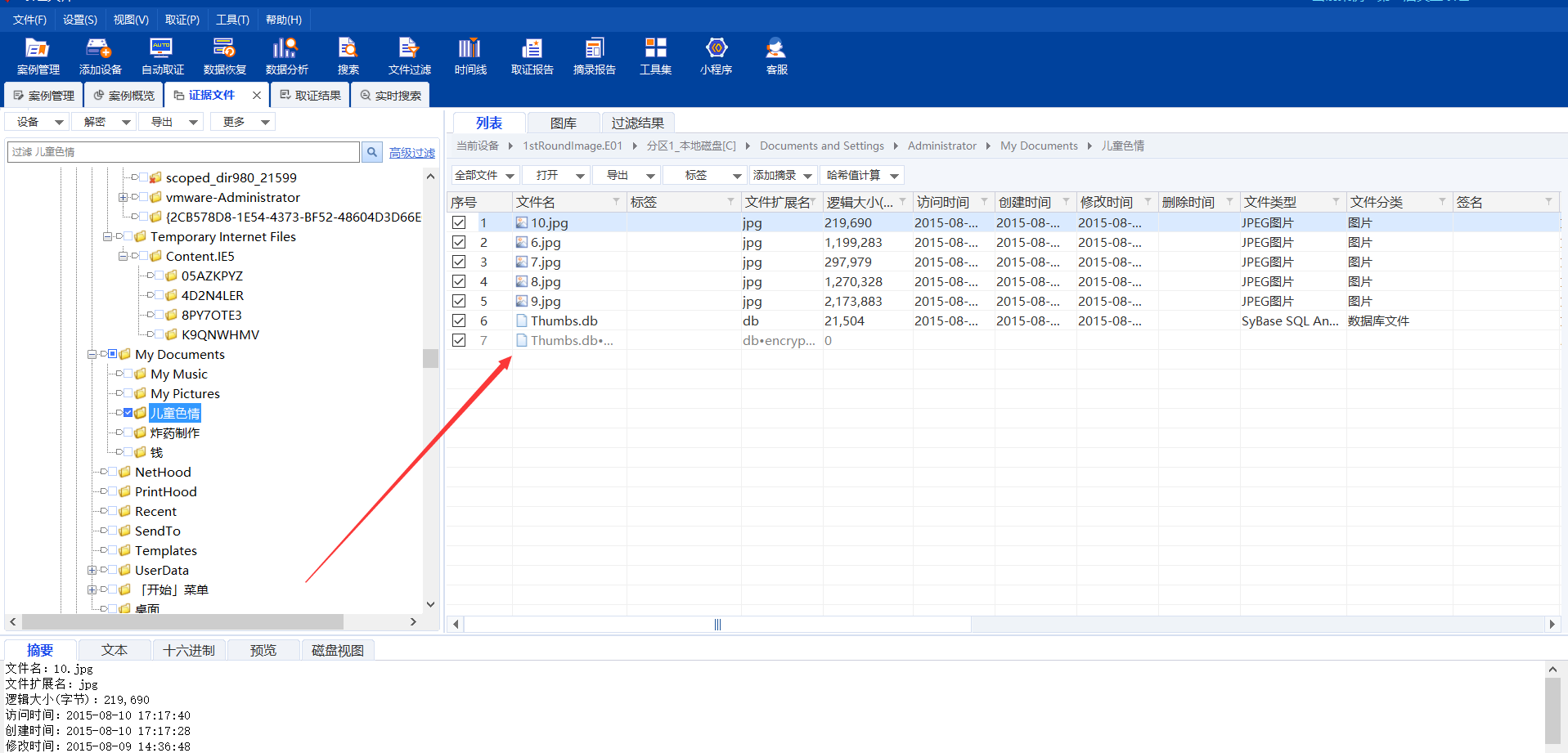Viewport: 1568px width, 753px height.
Task: Uncheck the checkbox for 10.jpg row
Action: coord(459,222)
